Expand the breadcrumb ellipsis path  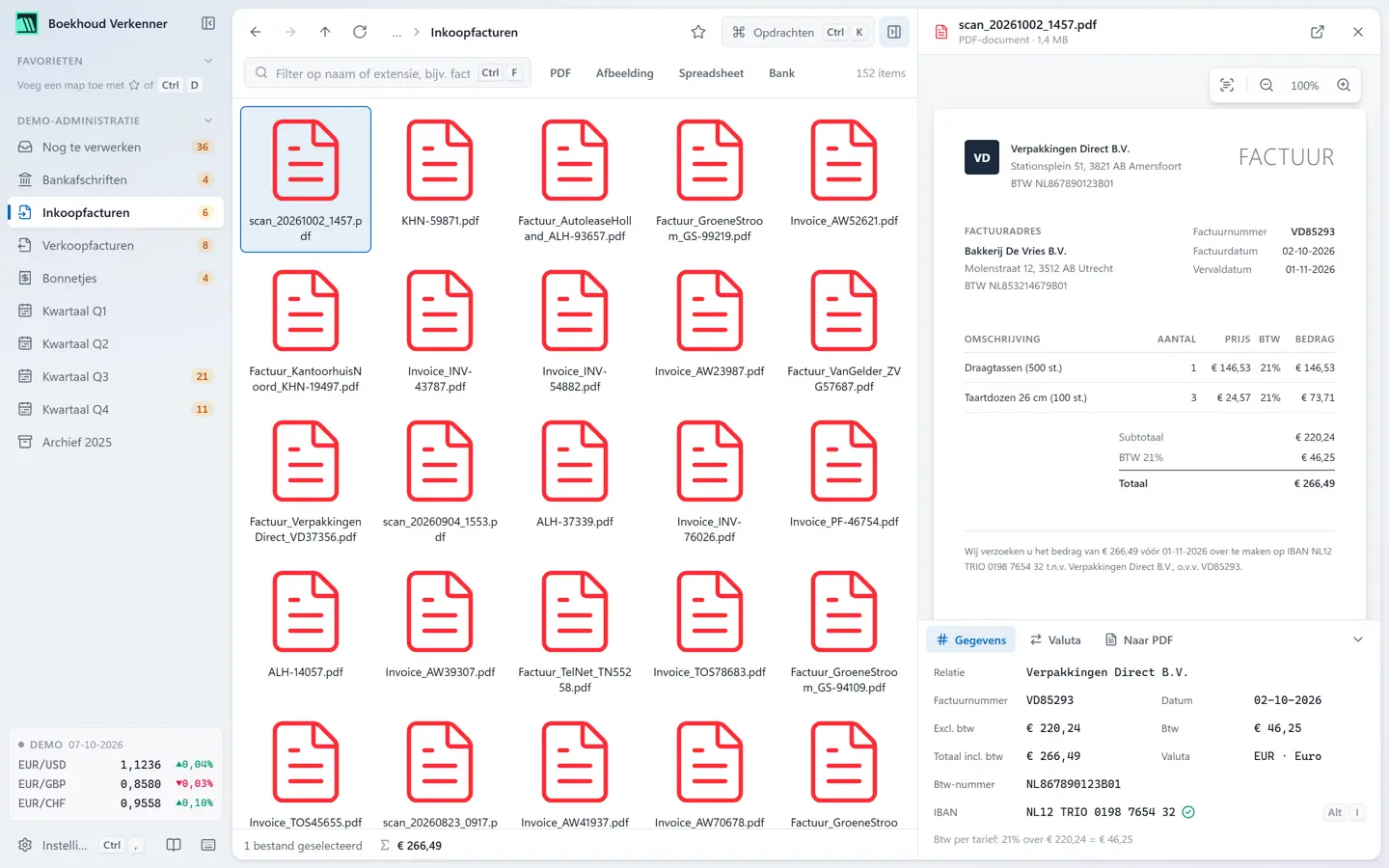click(x=396, y=32)
